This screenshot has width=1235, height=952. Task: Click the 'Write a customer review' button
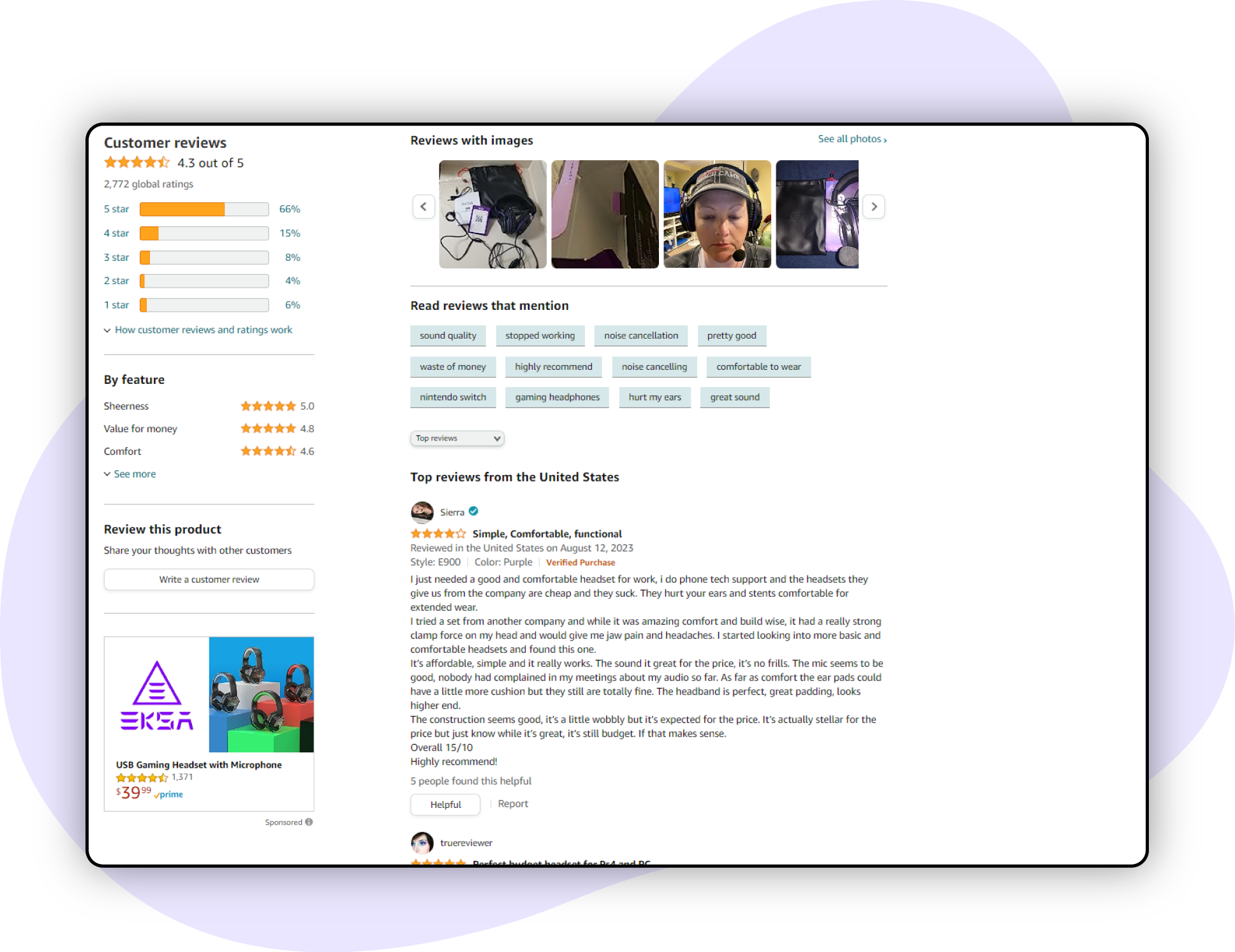pyautogui.click(x=209, y=578)
